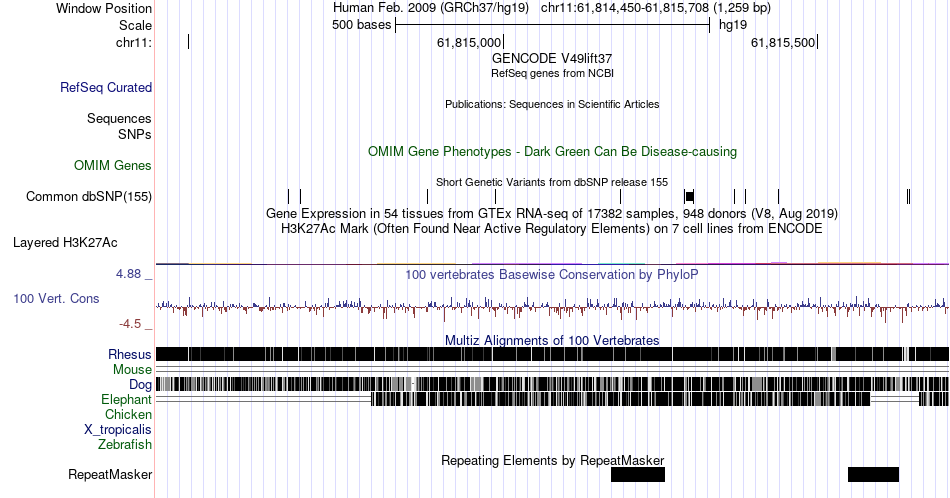950x498 pixels.
Task: Click the SNPs track label
Action: tap(135, 134)
